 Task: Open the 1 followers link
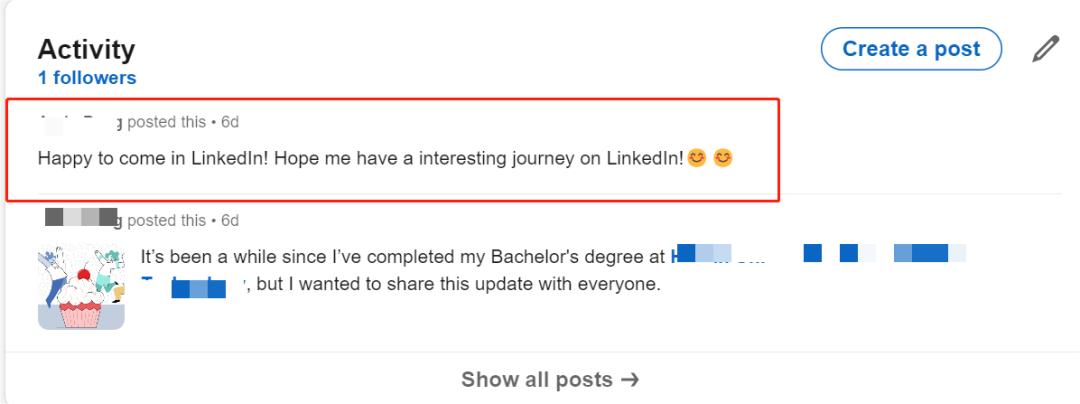point(86,78)
